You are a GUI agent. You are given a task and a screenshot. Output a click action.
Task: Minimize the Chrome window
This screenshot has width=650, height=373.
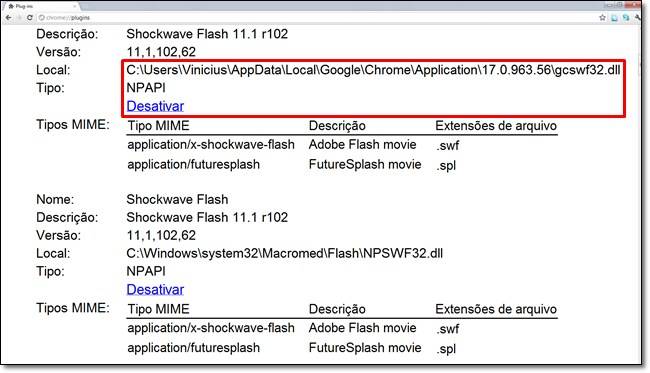coord(609,5)
